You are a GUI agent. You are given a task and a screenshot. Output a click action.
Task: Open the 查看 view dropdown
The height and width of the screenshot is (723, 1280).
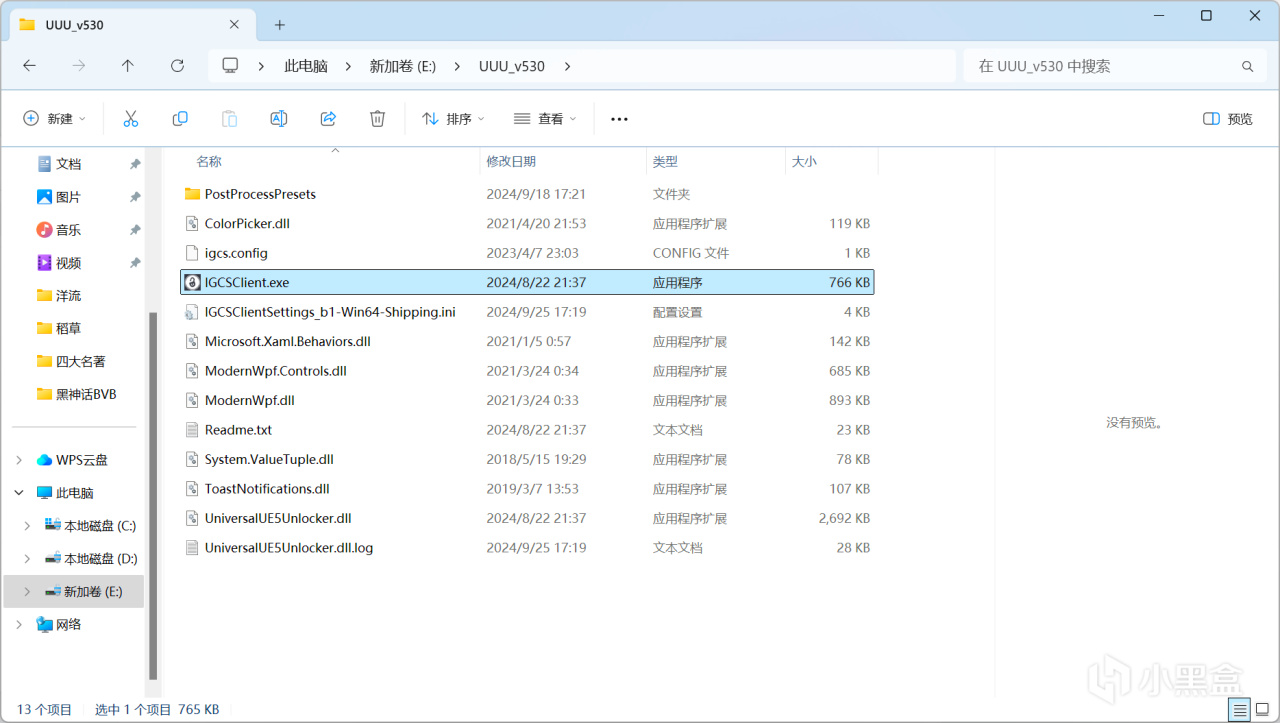point(545,119)
